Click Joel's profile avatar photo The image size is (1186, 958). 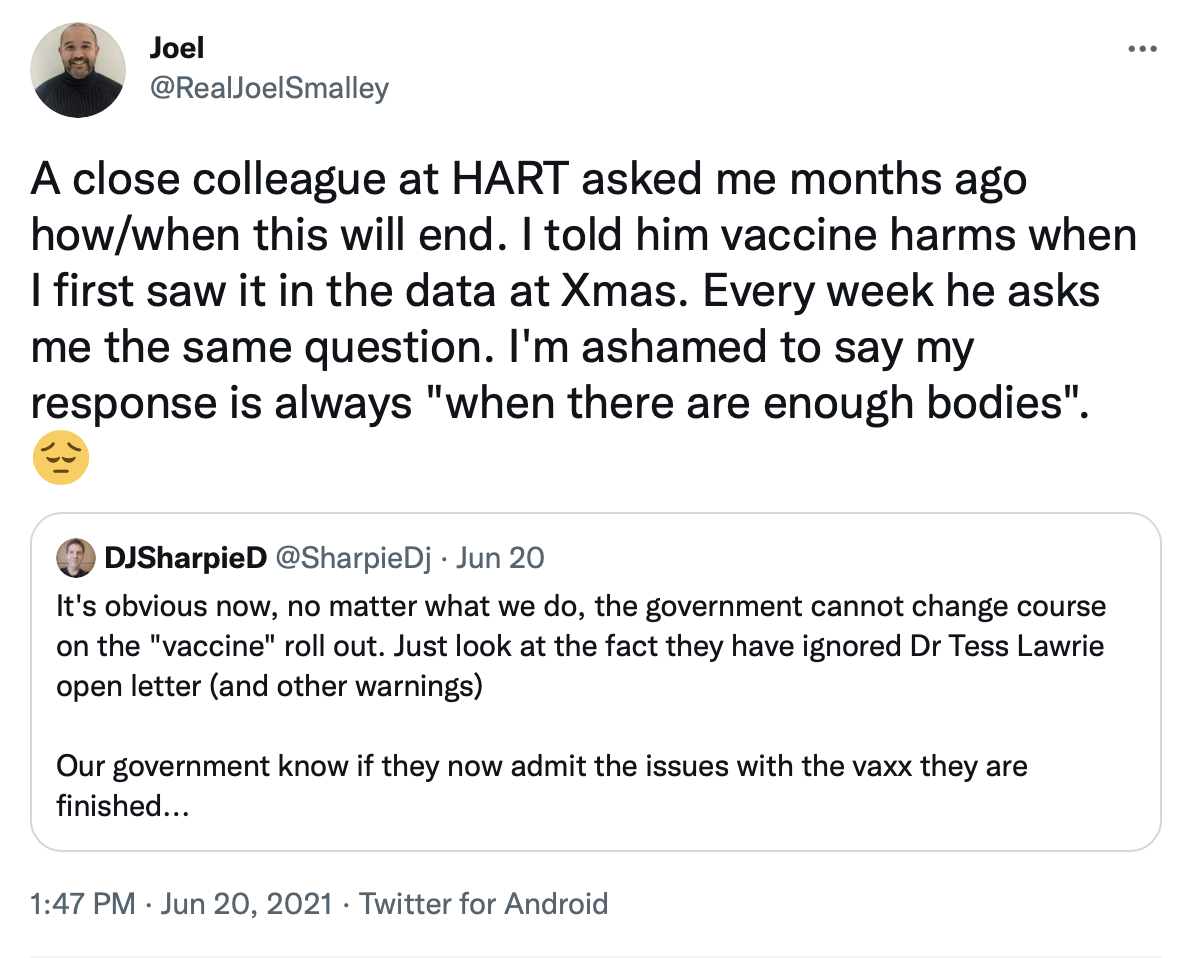(78, 70)
